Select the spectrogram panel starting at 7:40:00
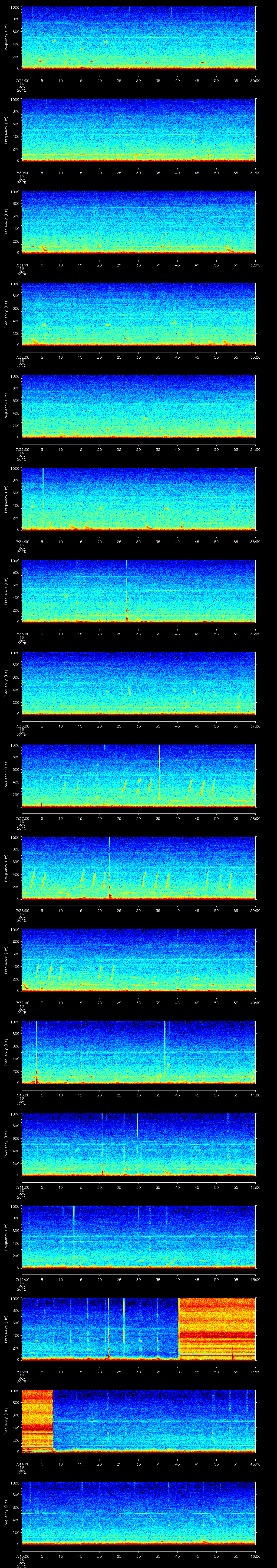This screenshot has height=1568, width=277. 139,1052
